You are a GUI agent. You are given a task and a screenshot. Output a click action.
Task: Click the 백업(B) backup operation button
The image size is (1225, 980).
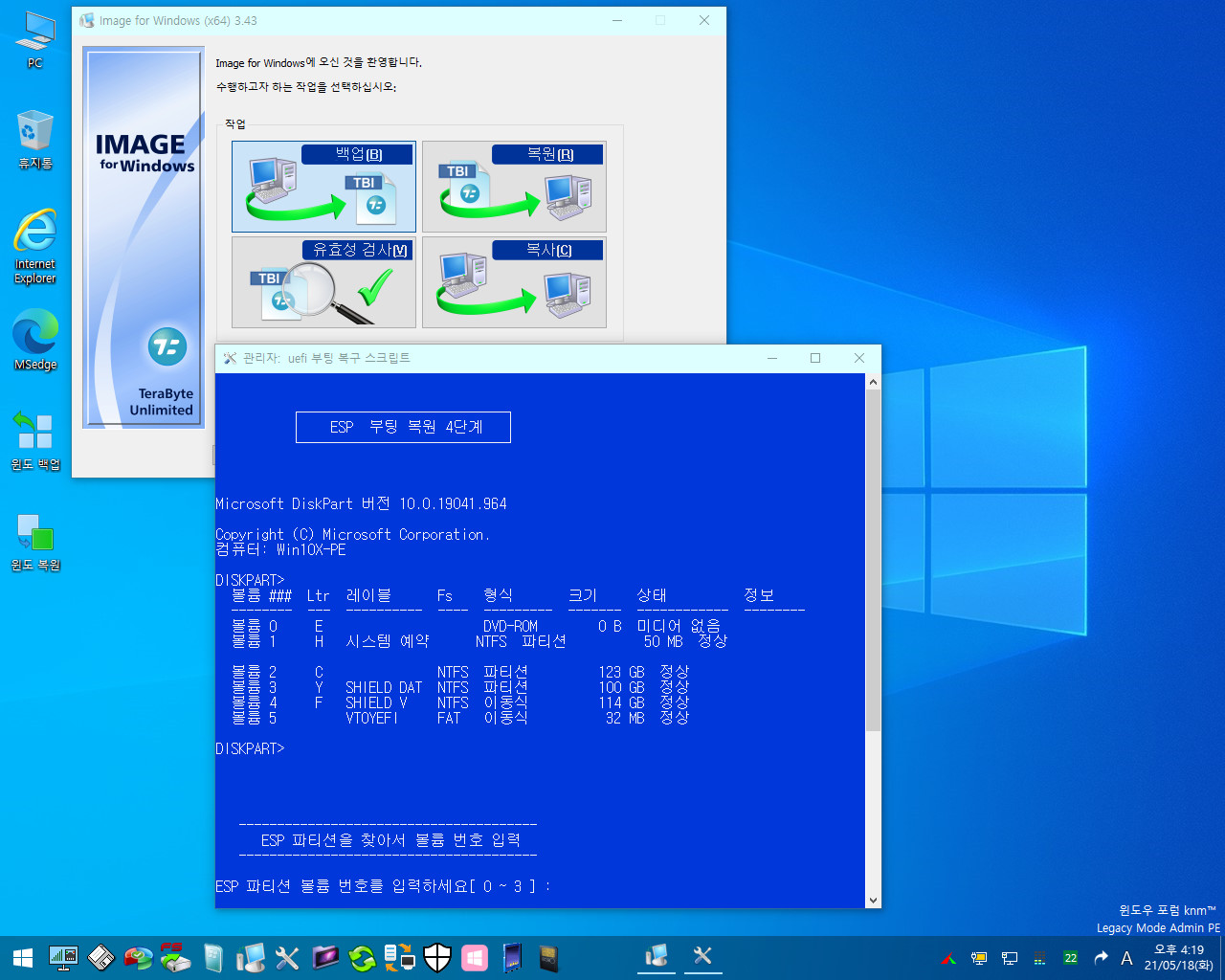point(323,187)
